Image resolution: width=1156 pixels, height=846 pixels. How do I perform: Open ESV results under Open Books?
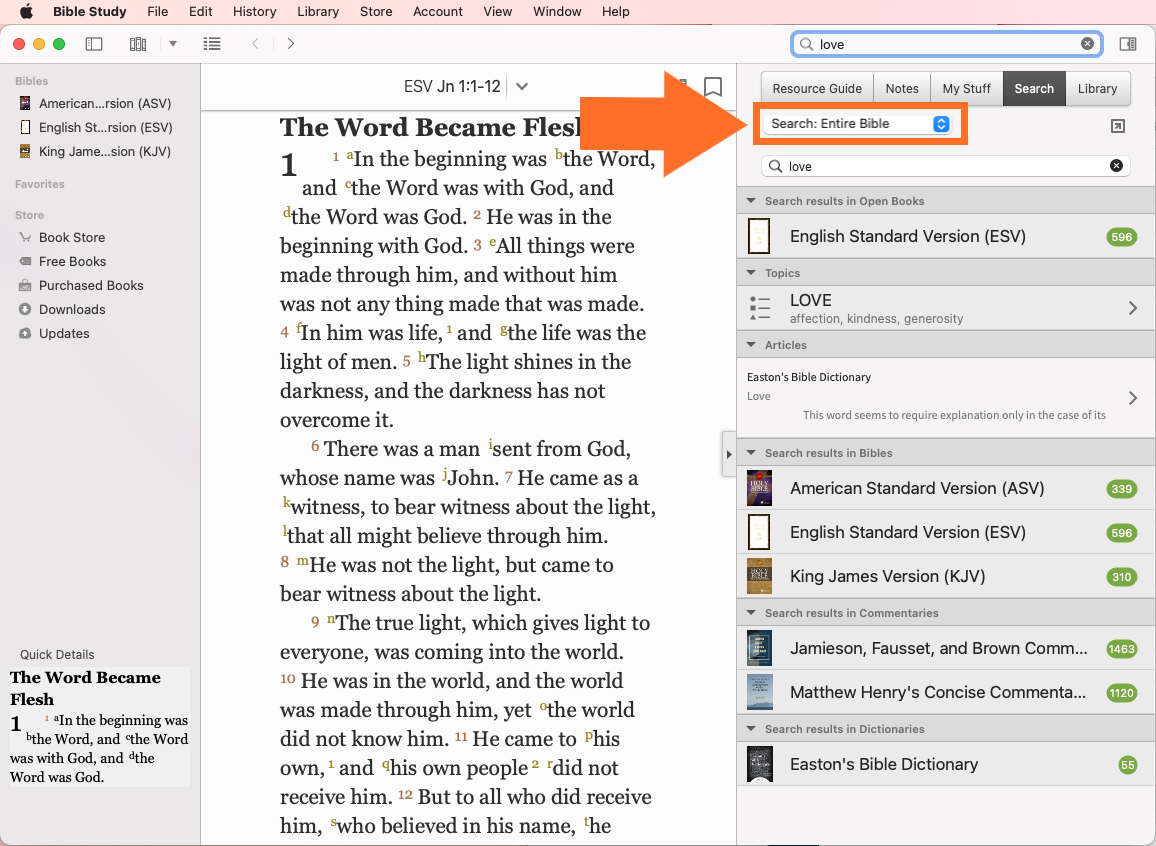pyautogui.click(x=946, y=237)
